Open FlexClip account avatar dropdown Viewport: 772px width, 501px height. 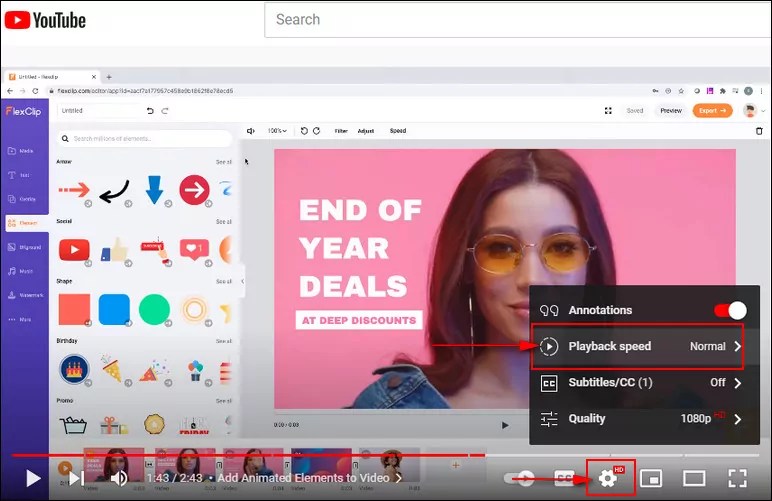pos(754,111)
